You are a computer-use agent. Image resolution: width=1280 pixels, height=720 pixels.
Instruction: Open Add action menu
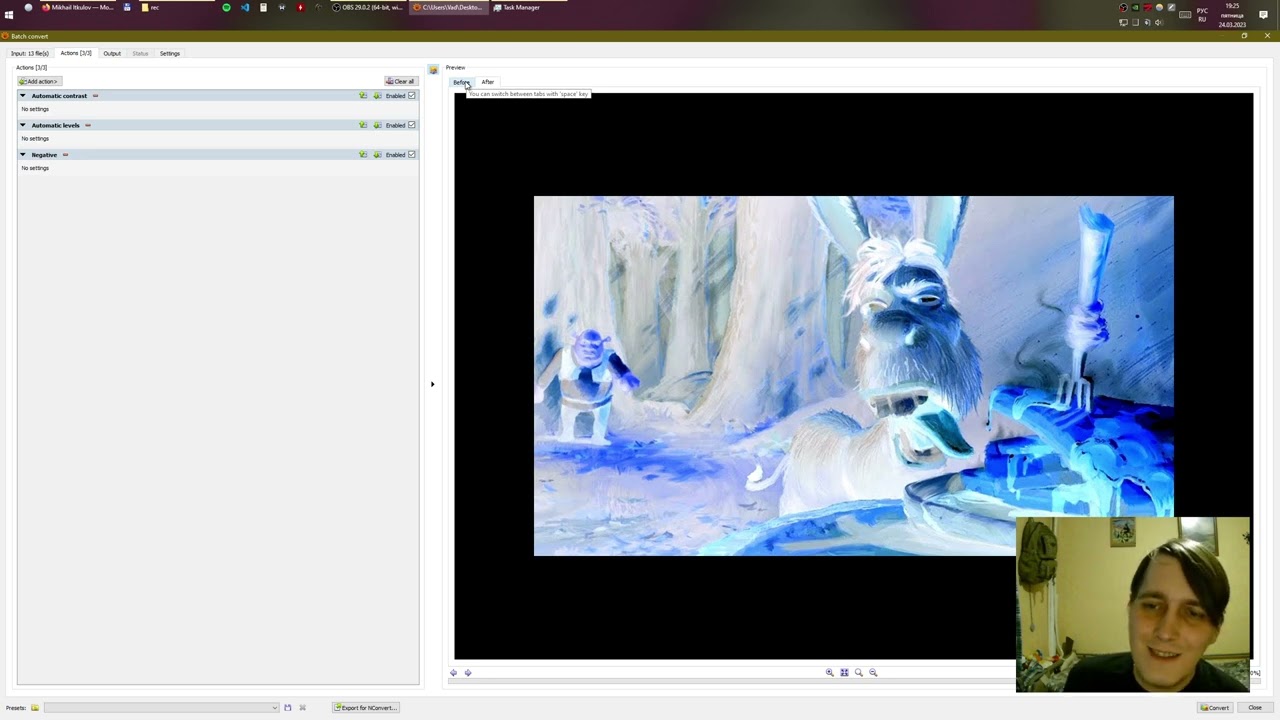39,81
